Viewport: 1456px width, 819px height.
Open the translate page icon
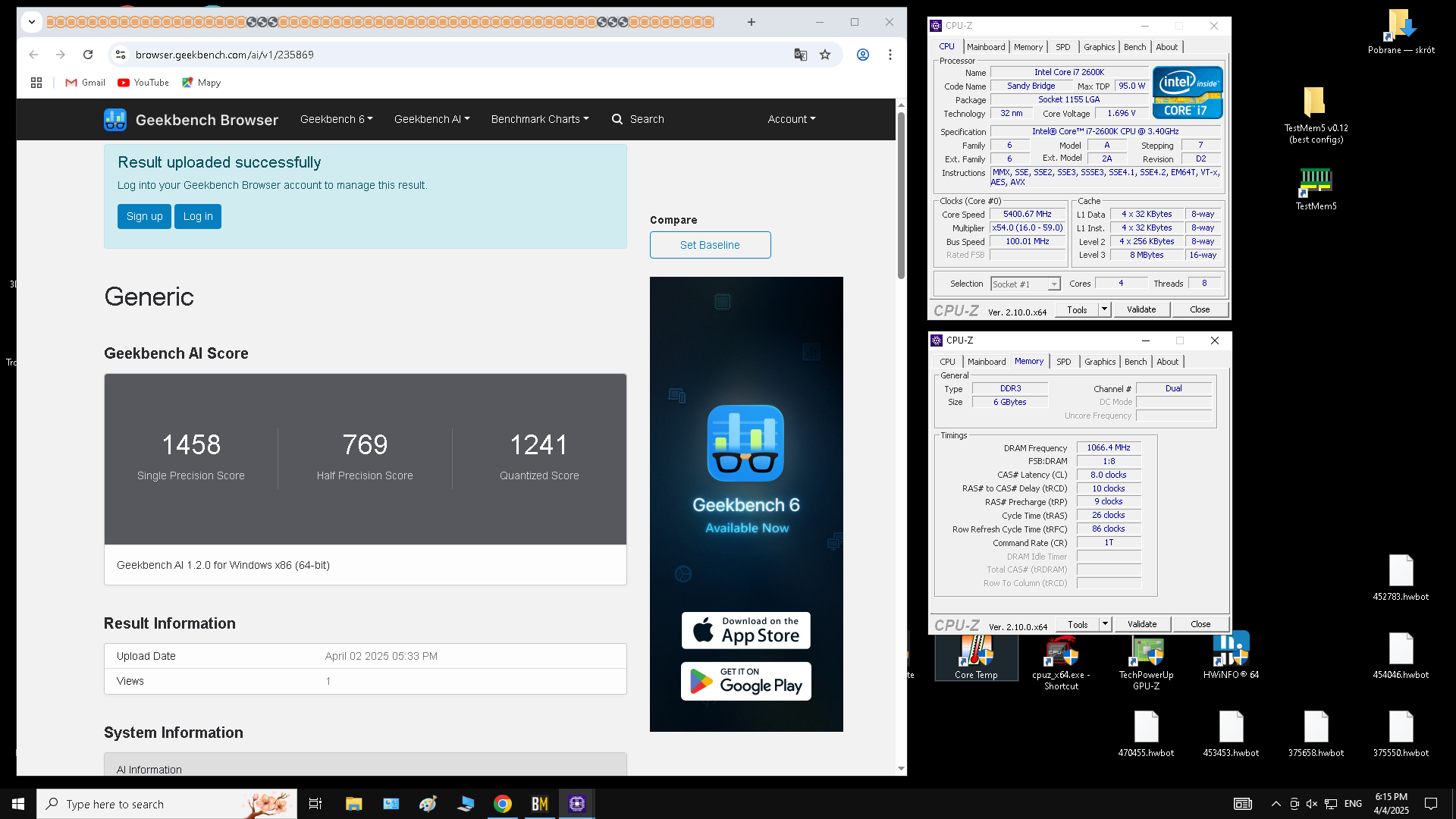[800, 55]
